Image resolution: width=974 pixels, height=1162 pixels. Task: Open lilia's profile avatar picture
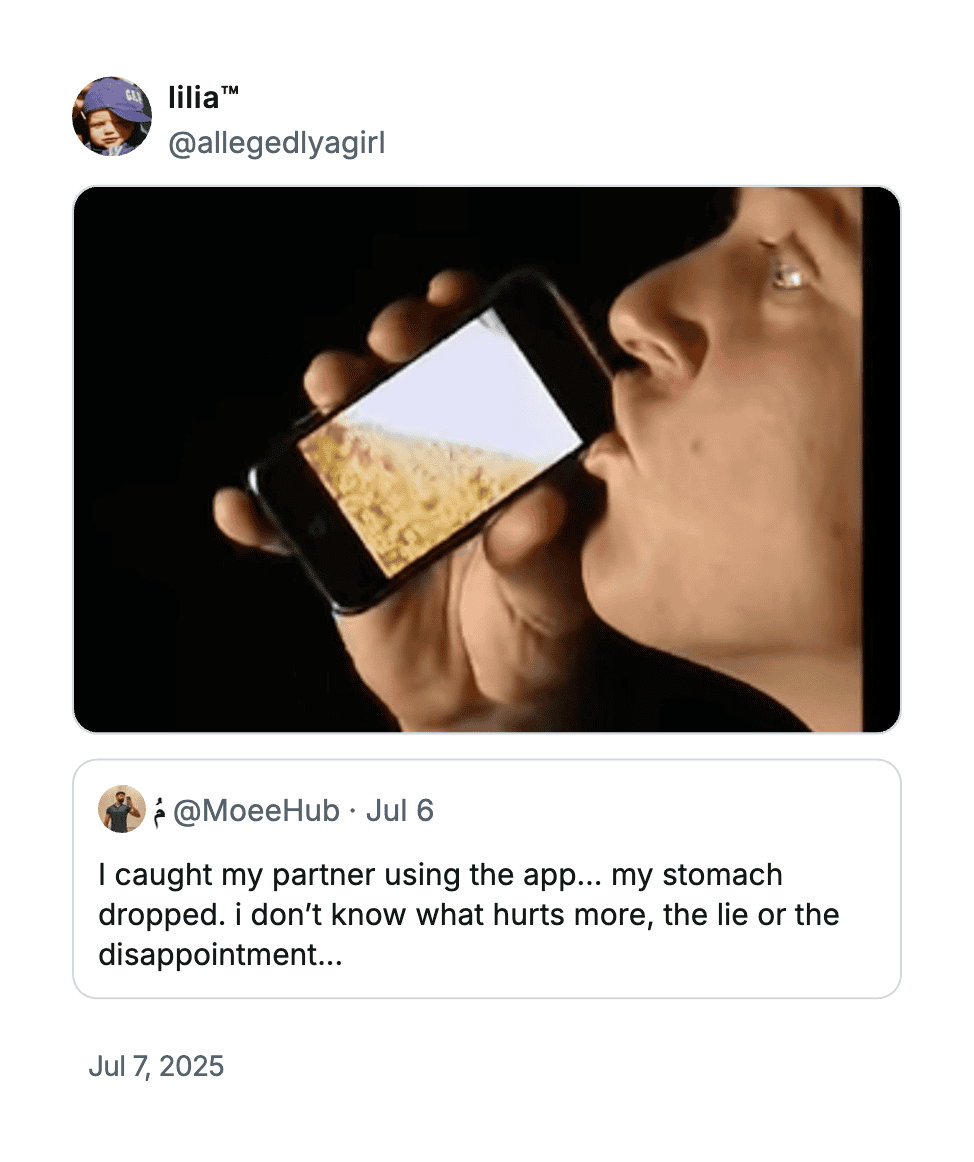click(x=112, y=116)
